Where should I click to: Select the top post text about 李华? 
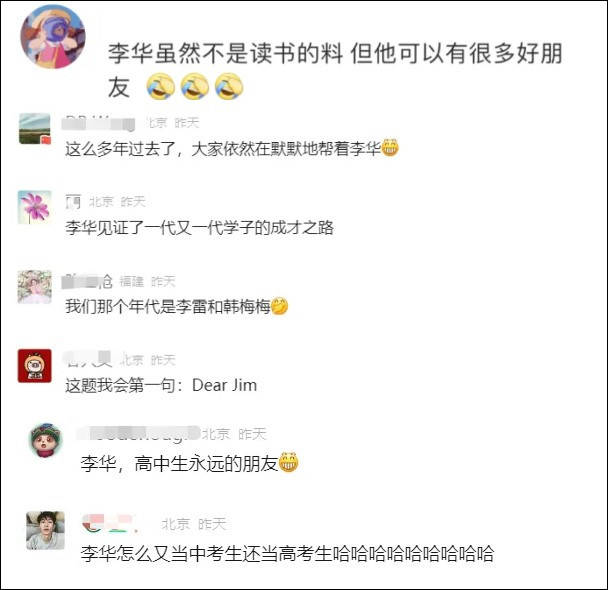point(335,70)
